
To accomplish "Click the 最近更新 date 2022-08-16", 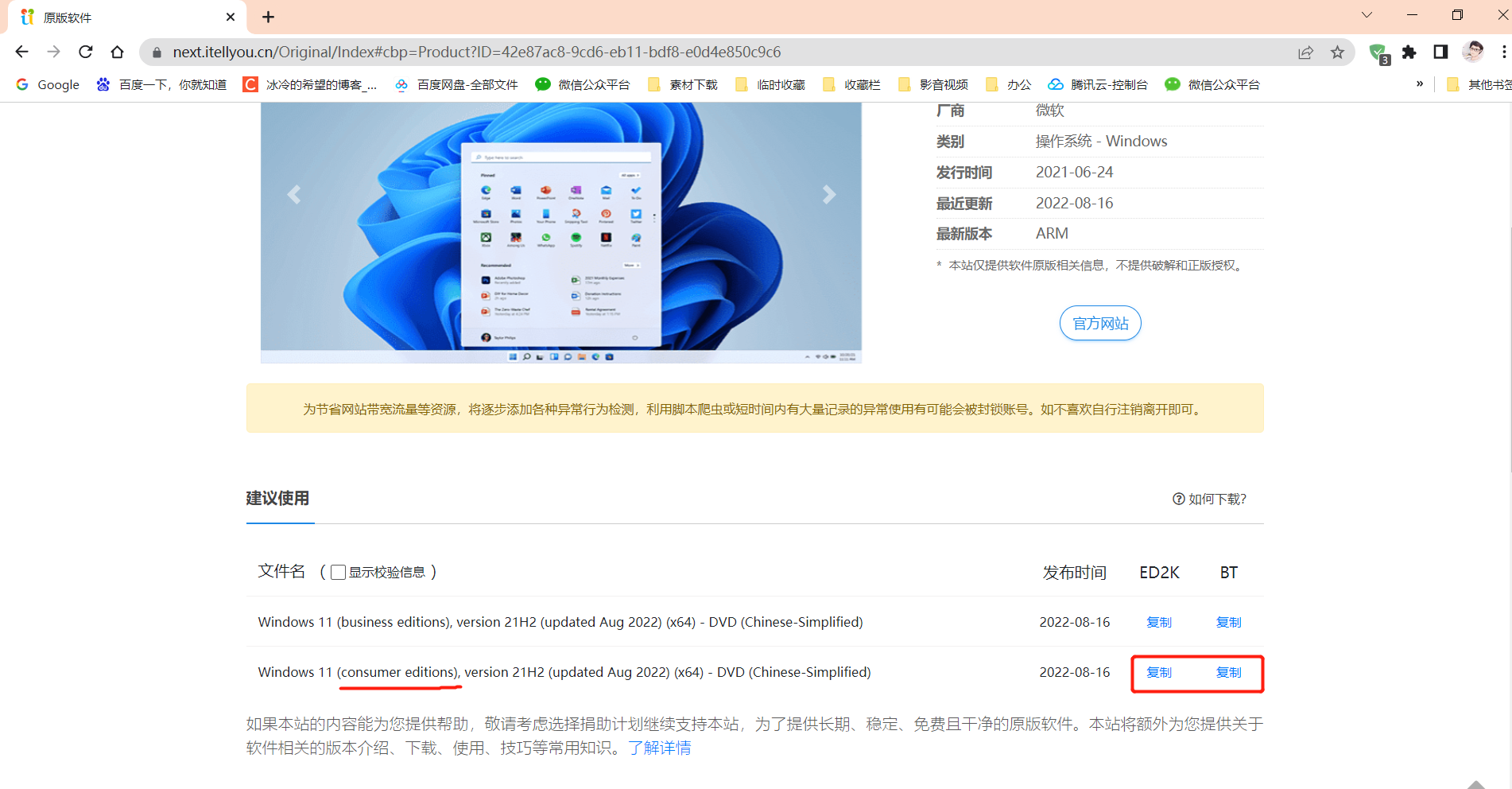I will click(1074, 203).
